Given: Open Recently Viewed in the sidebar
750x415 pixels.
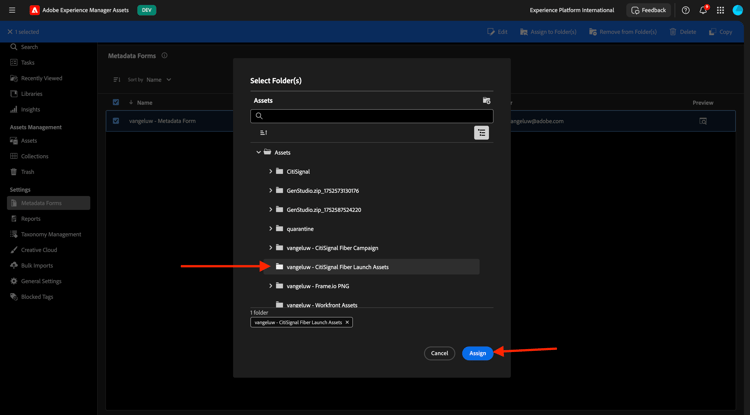Looking at the screenshot, I should pyautogui.click(x=36, y=78).
